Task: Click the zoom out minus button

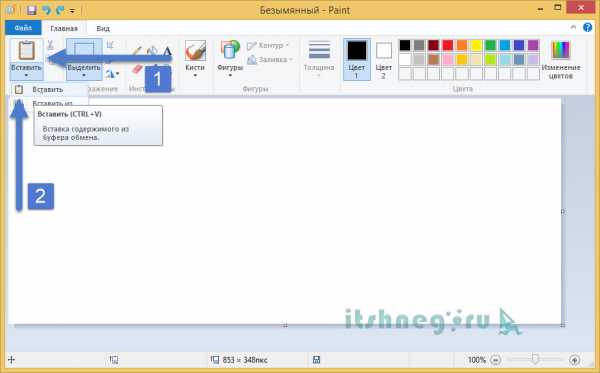Action: click(x=496, y=360)
